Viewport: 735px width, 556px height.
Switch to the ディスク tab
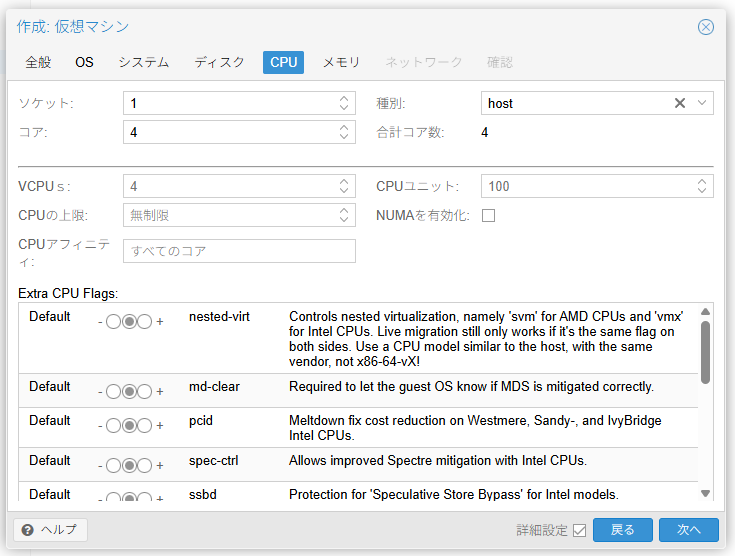pyautogui.click(x=219, y=62)
